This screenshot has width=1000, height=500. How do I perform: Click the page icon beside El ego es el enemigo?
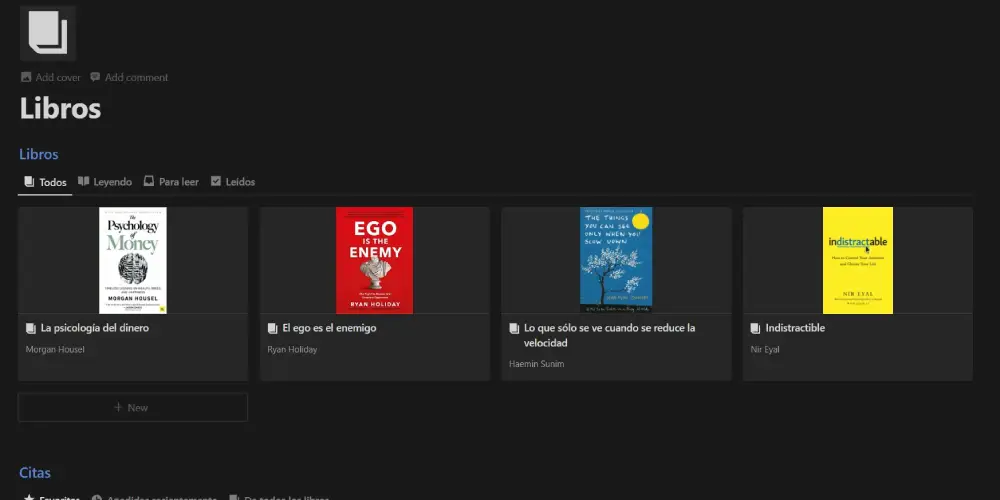pos(272,328)
